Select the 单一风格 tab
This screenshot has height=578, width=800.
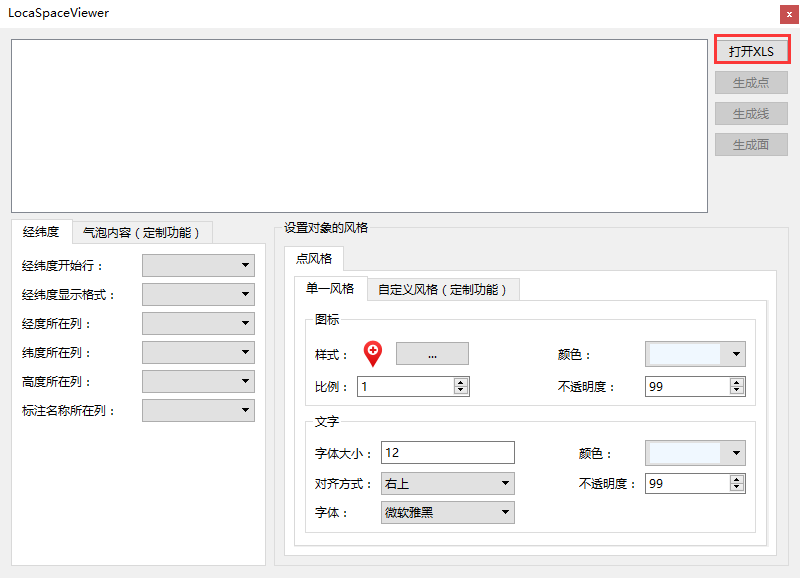coord(330,289)
